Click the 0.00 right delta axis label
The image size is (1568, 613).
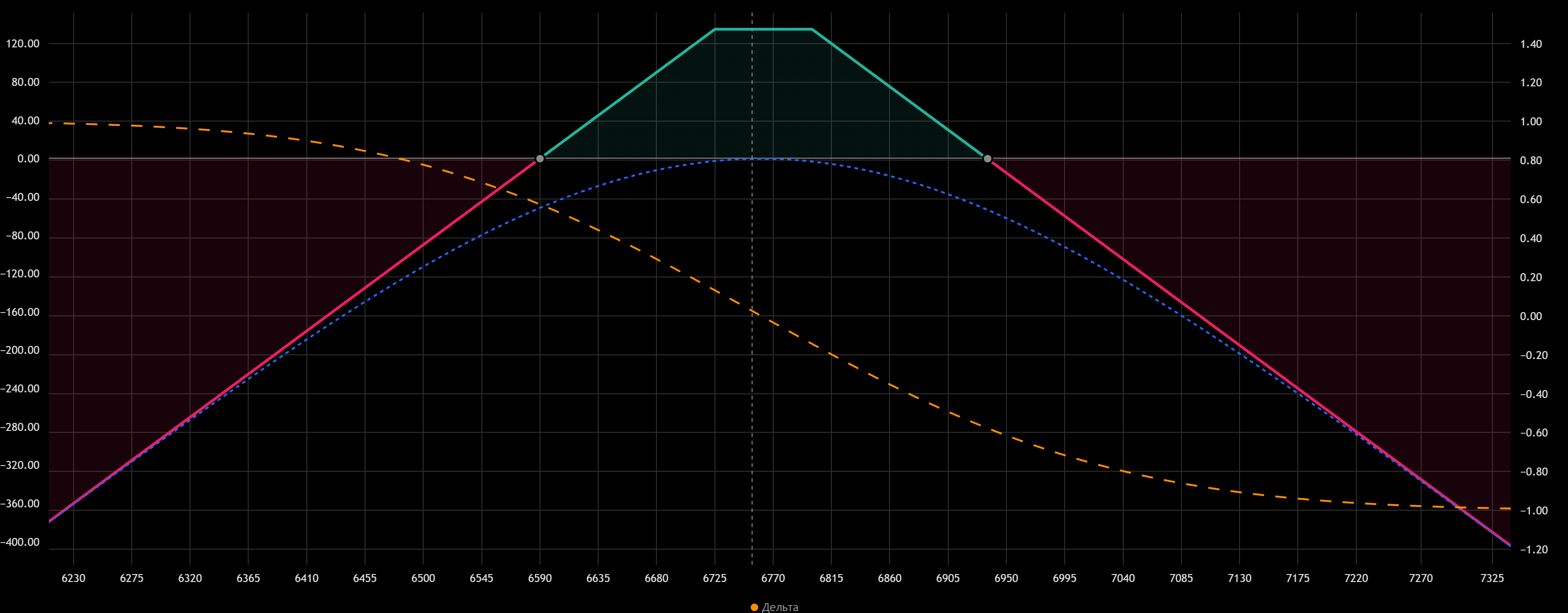coord(1531,316)
